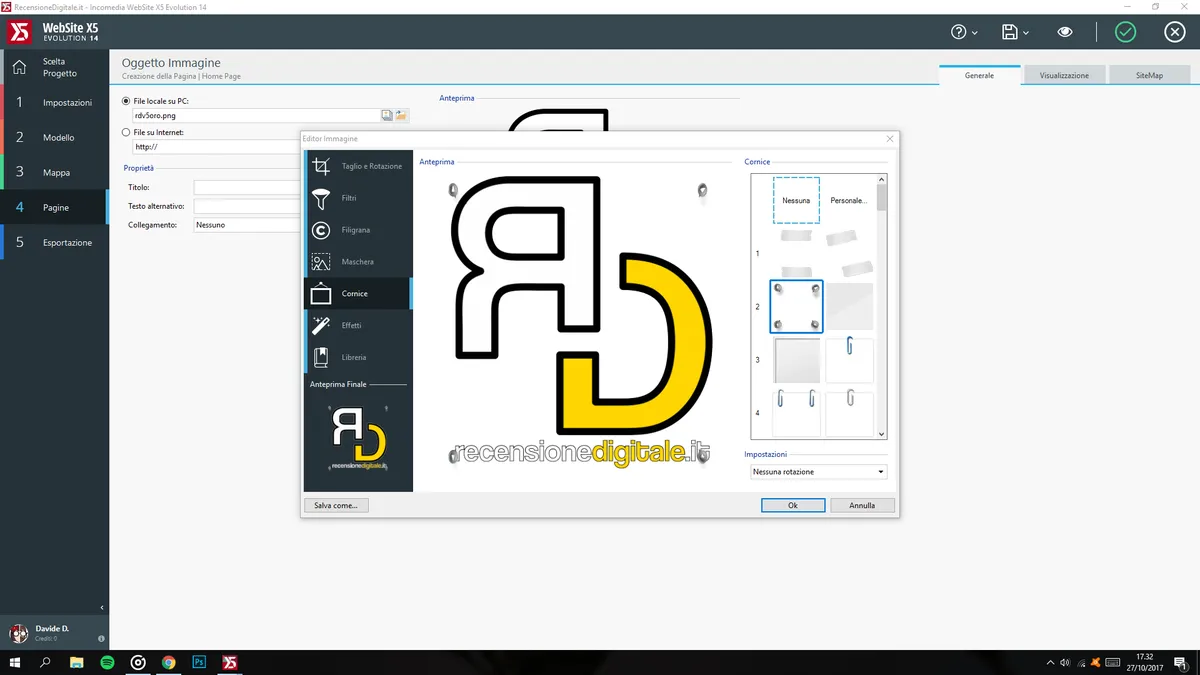Click the Anteprima Finale logo thumbnail
The height and width of the screenshot is (675, 1200).
pyautogui.click(x=358, y=439)
